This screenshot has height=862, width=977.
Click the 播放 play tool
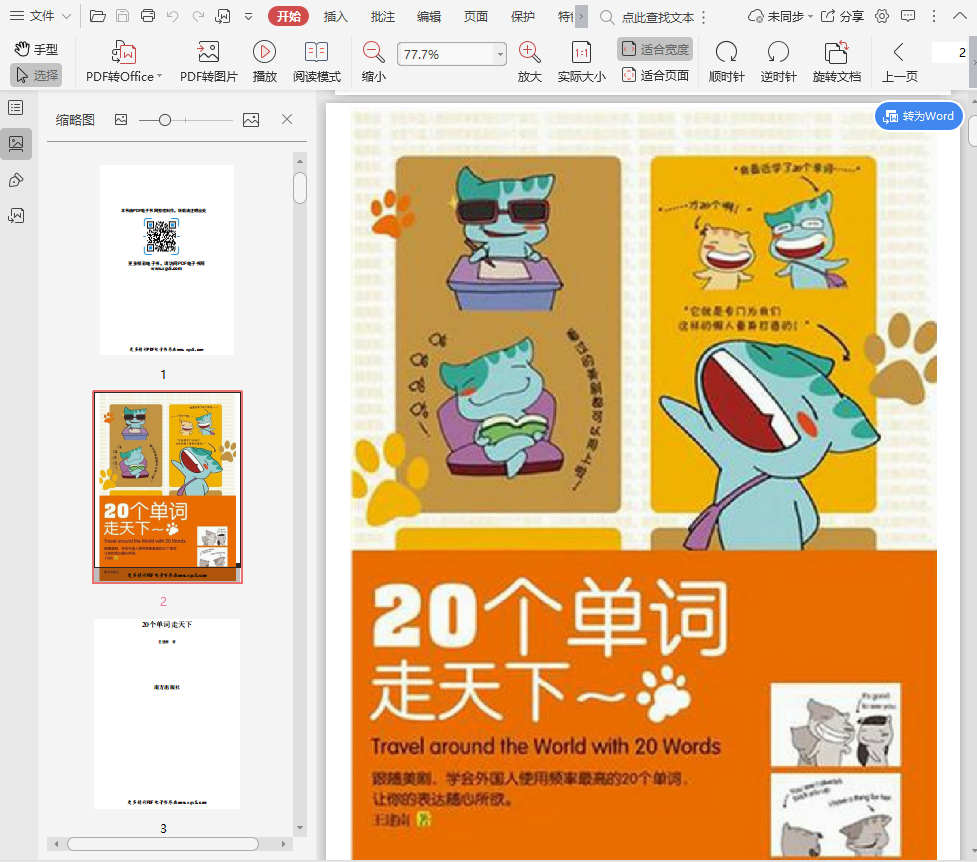pos(264,61)
